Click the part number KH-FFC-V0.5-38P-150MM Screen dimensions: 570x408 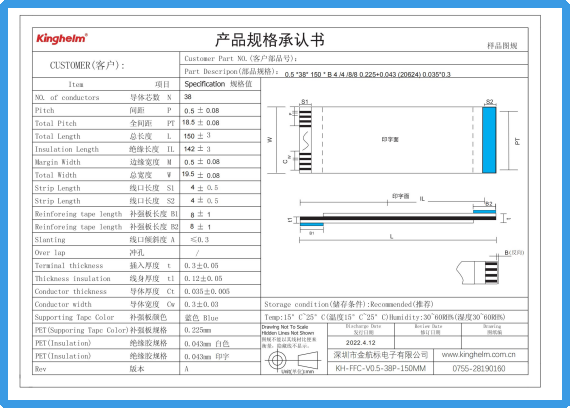(380, 368)
